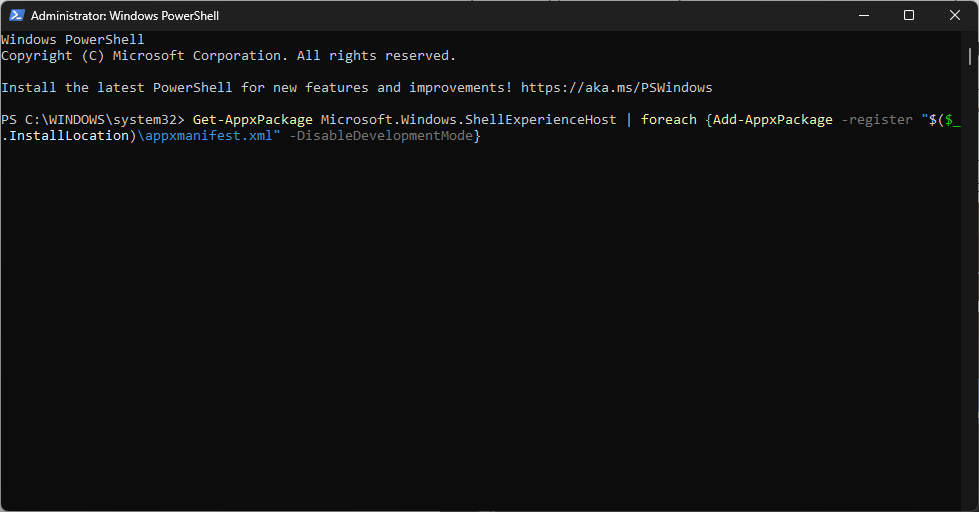Minimize the PowerShell window
Viewport: 979px width, 512px height.
pos(863,16)
